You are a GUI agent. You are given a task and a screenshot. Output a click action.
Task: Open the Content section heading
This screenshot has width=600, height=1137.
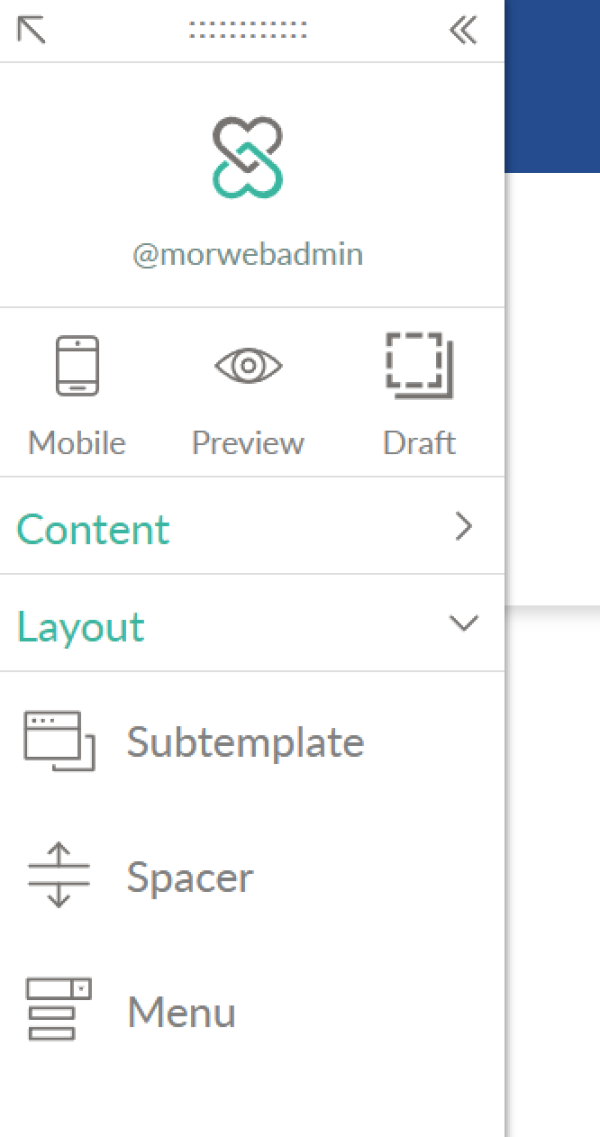[x=93, y=529]
